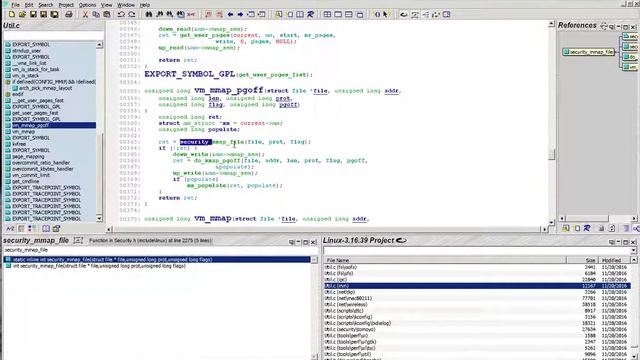
Task: Click the New File toolbar icon
Action: click(11, 14)
